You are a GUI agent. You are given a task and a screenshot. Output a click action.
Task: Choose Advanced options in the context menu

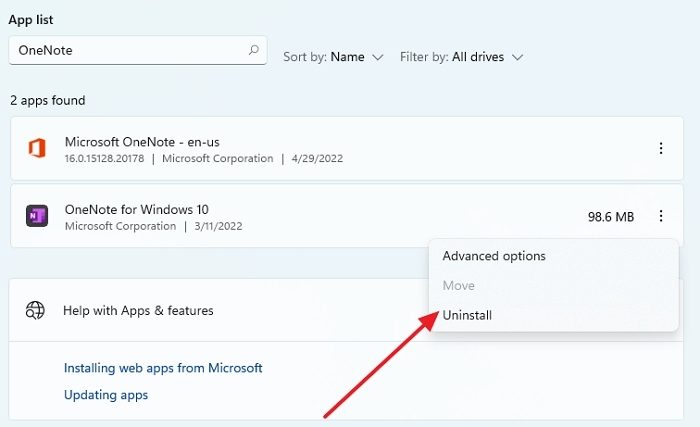tap(494, 256)
